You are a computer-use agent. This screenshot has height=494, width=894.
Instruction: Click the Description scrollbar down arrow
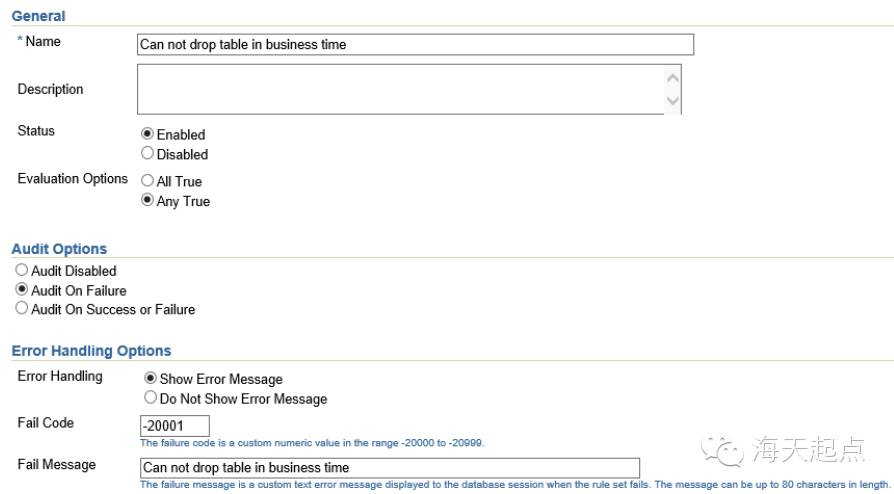pyautogui.click(x=673, y=101)
